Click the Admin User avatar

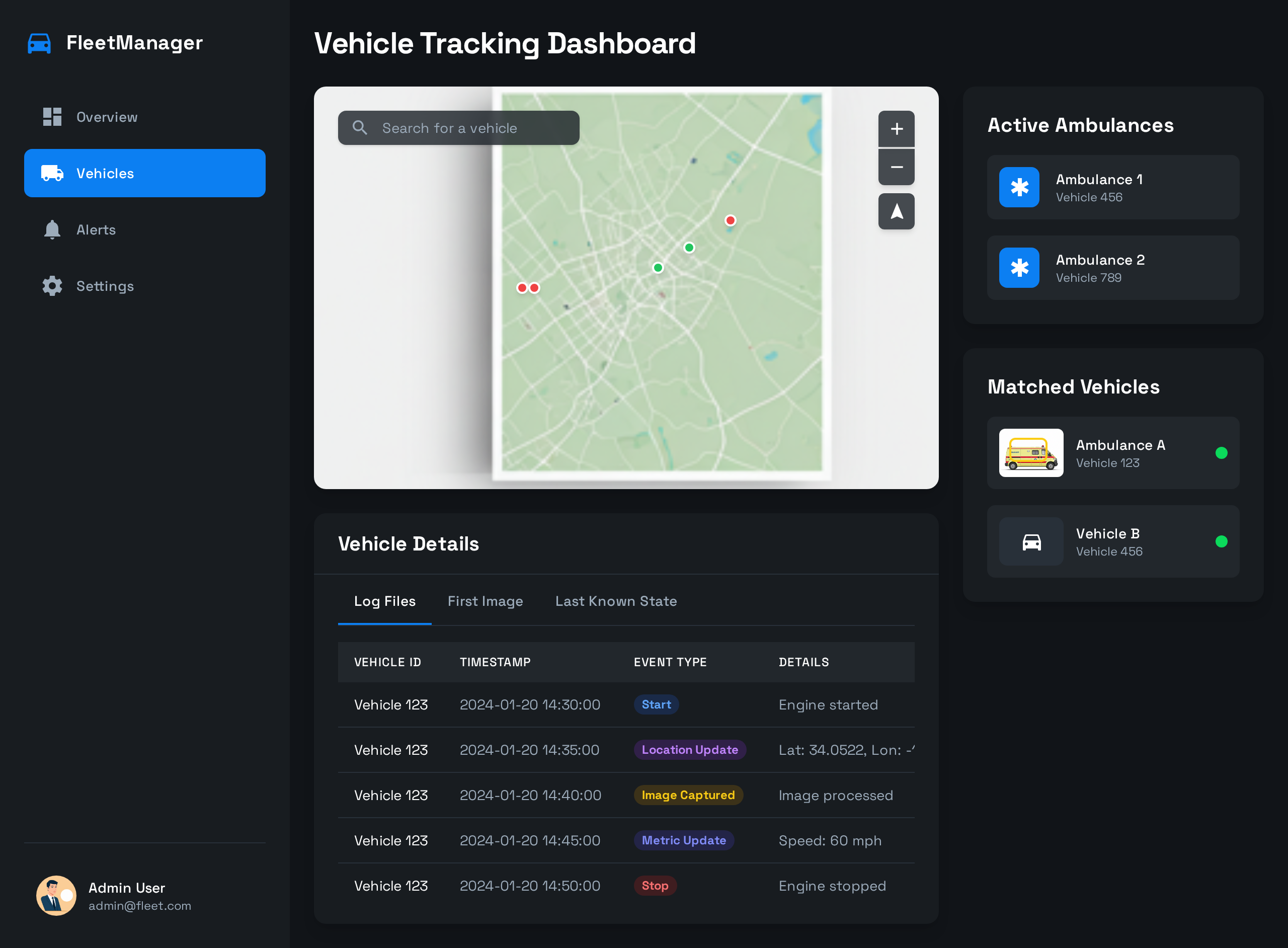56,896
